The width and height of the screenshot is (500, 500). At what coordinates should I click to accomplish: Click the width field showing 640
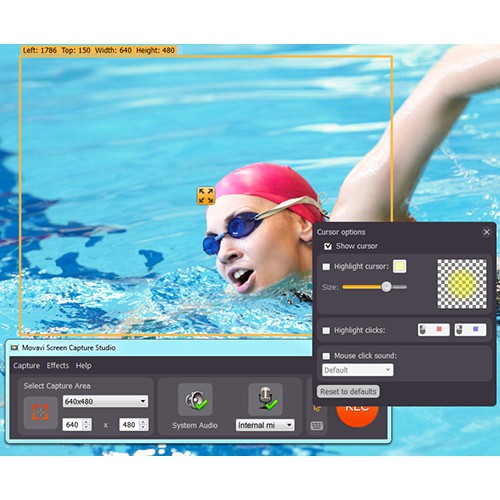point(72,425)
